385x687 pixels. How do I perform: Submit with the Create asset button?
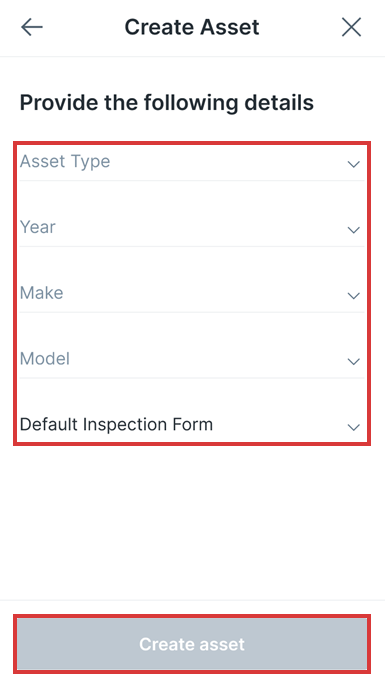pos(192,644)
